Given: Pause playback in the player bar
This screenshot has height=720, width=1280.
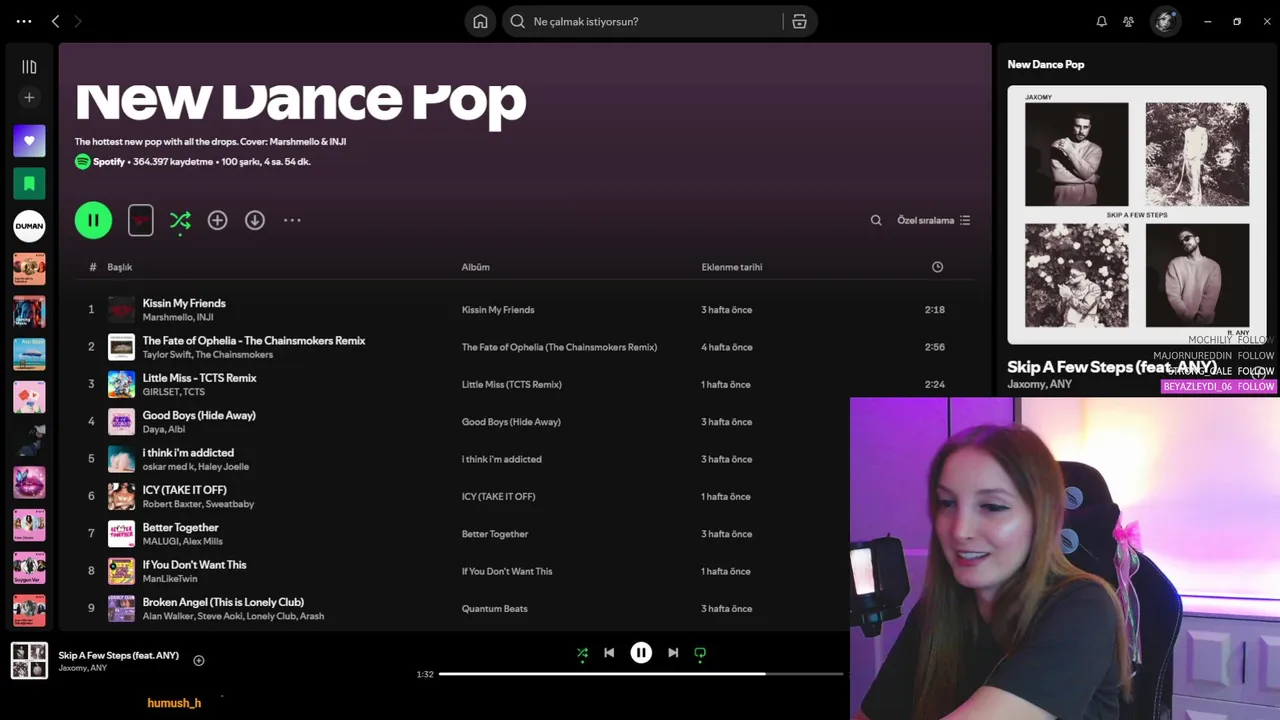Looking at the screenshot, I should [x=641, y=653].
